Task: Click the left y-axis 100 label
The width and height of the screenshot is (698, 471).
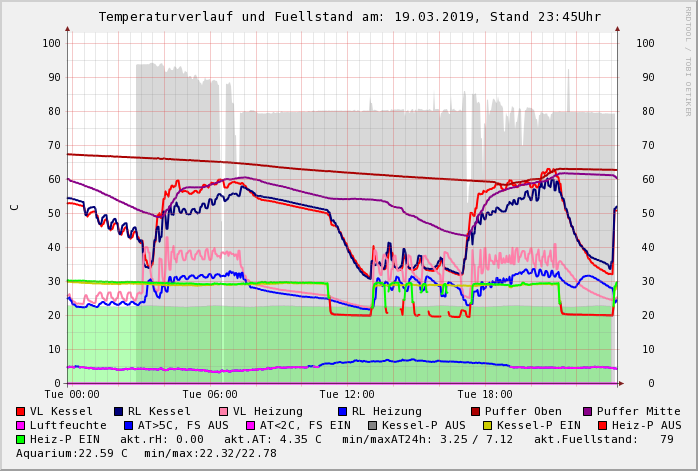Action: pos(52,43)
